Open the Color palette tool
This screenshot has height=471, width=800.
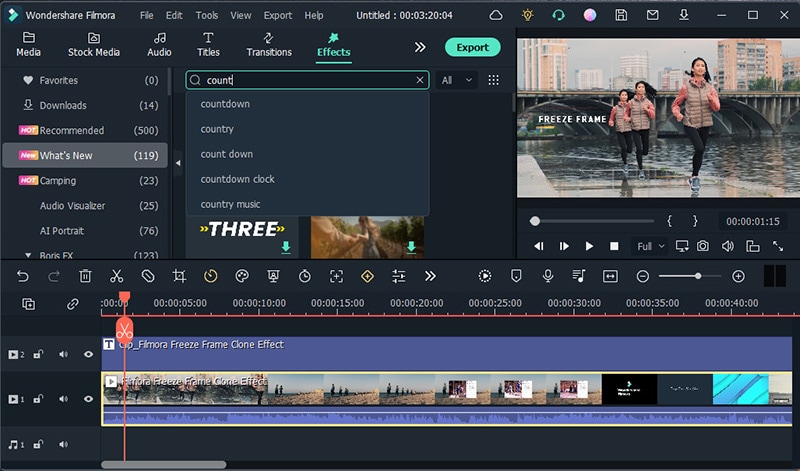pos(242,276)
